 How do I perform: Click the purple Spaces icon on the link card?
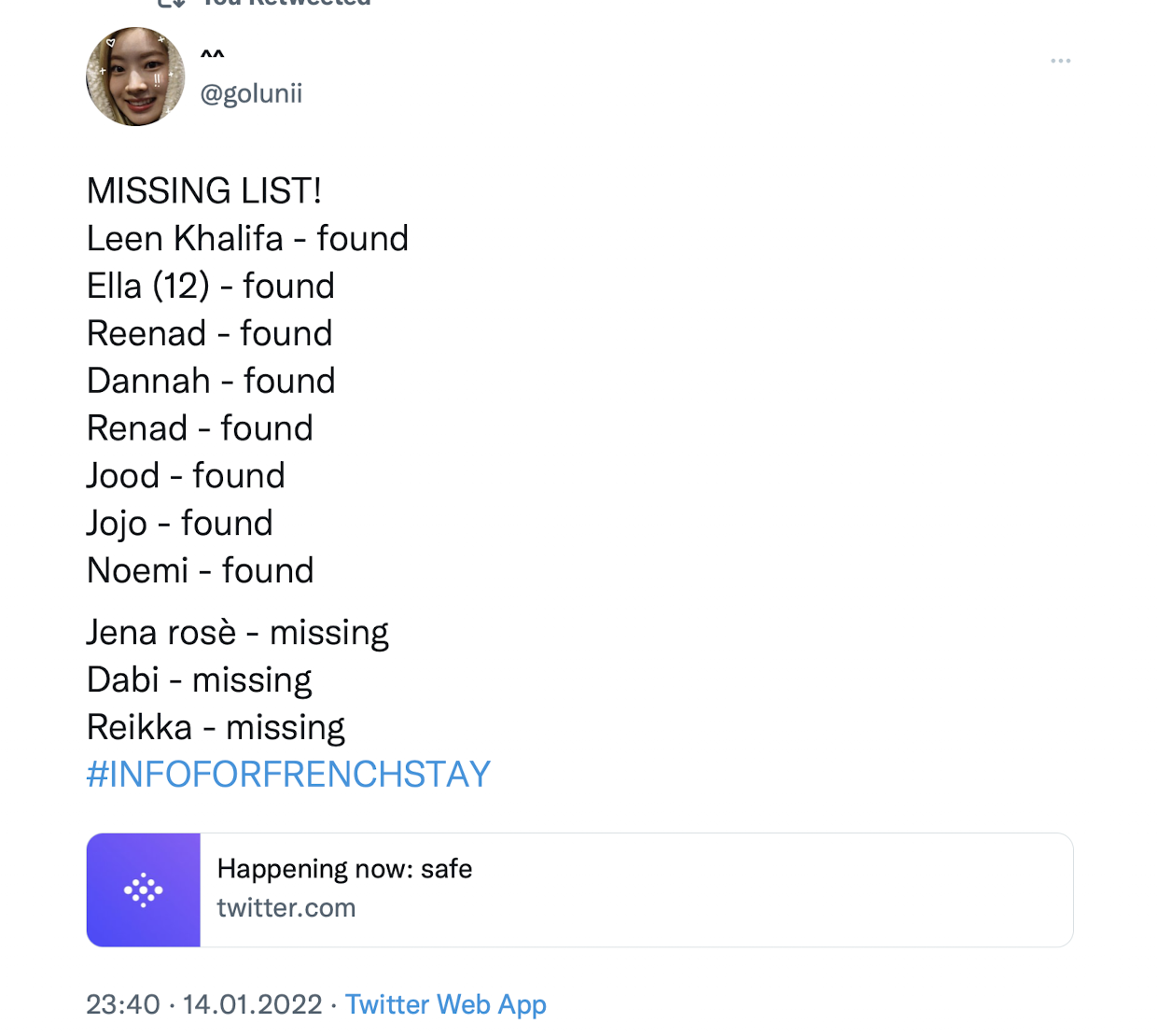pos(144,890)
